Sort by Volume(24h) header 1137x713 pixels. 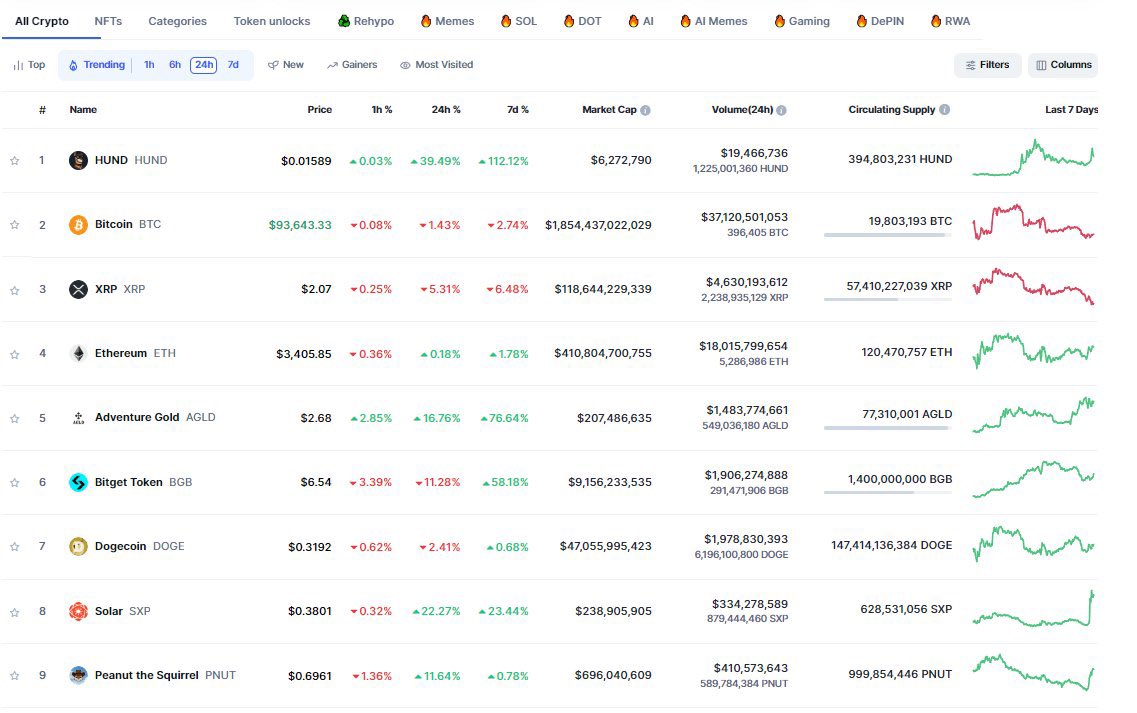(743, 110)
